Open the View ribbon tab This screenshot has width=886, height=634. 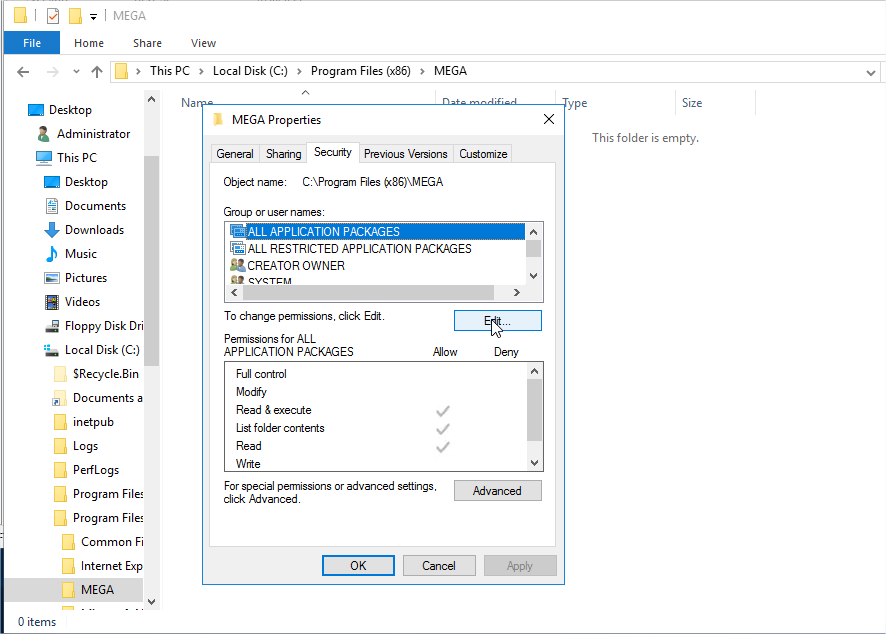pos(203,43)
